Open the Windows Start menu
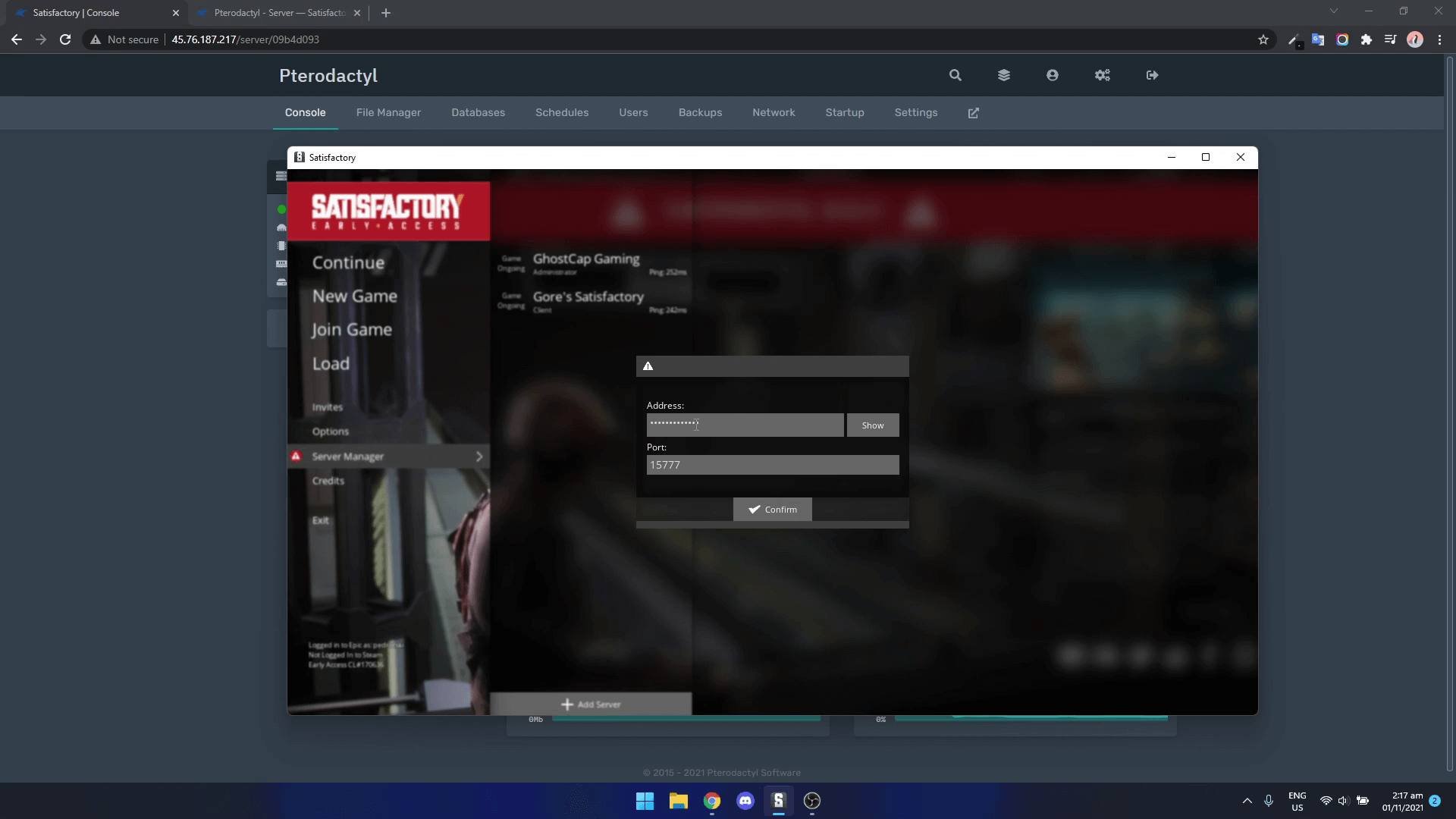 (x=645, y=801)
